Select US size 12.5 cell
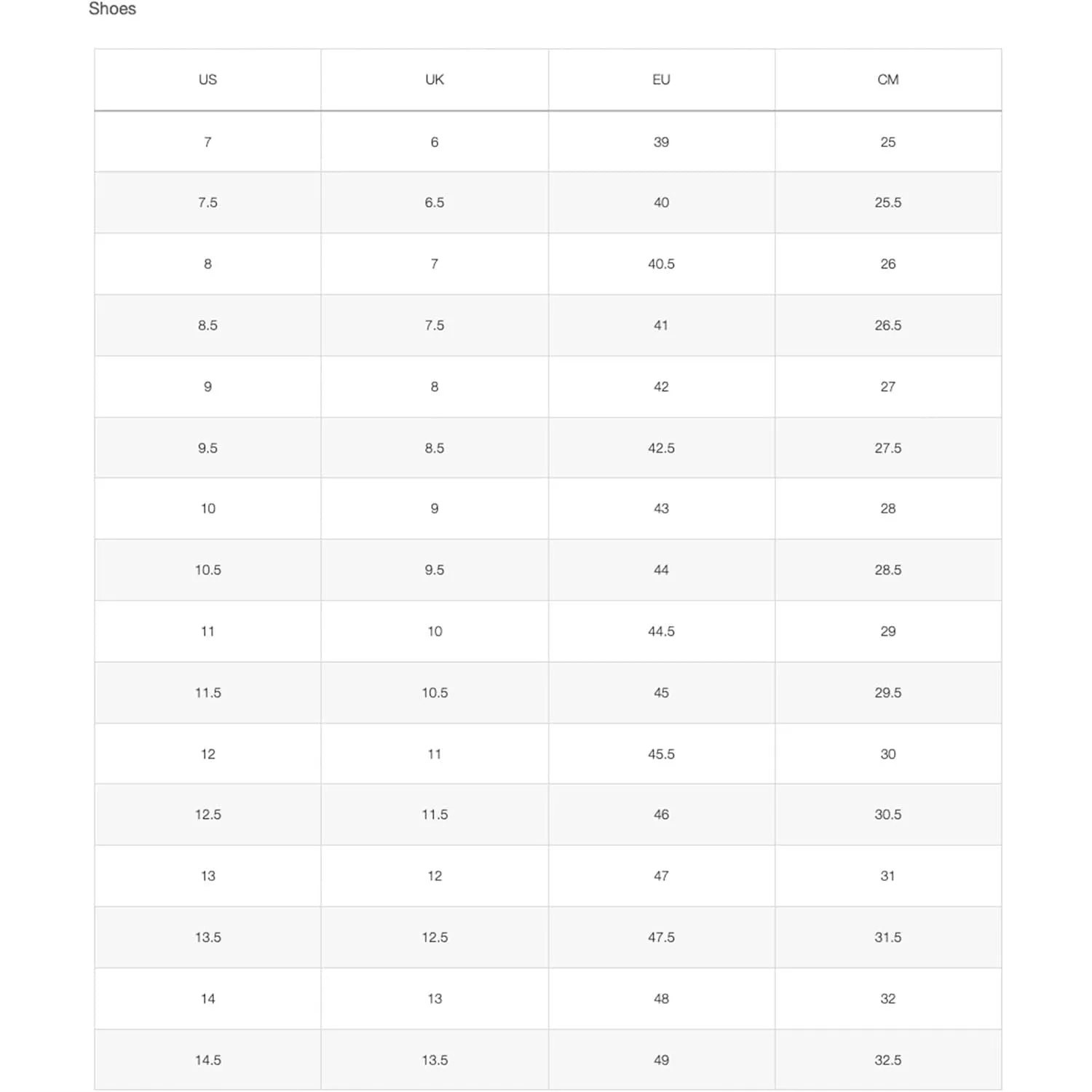Image resolution: width=1092 pixels, height=1092 pixels. point(207,815)
